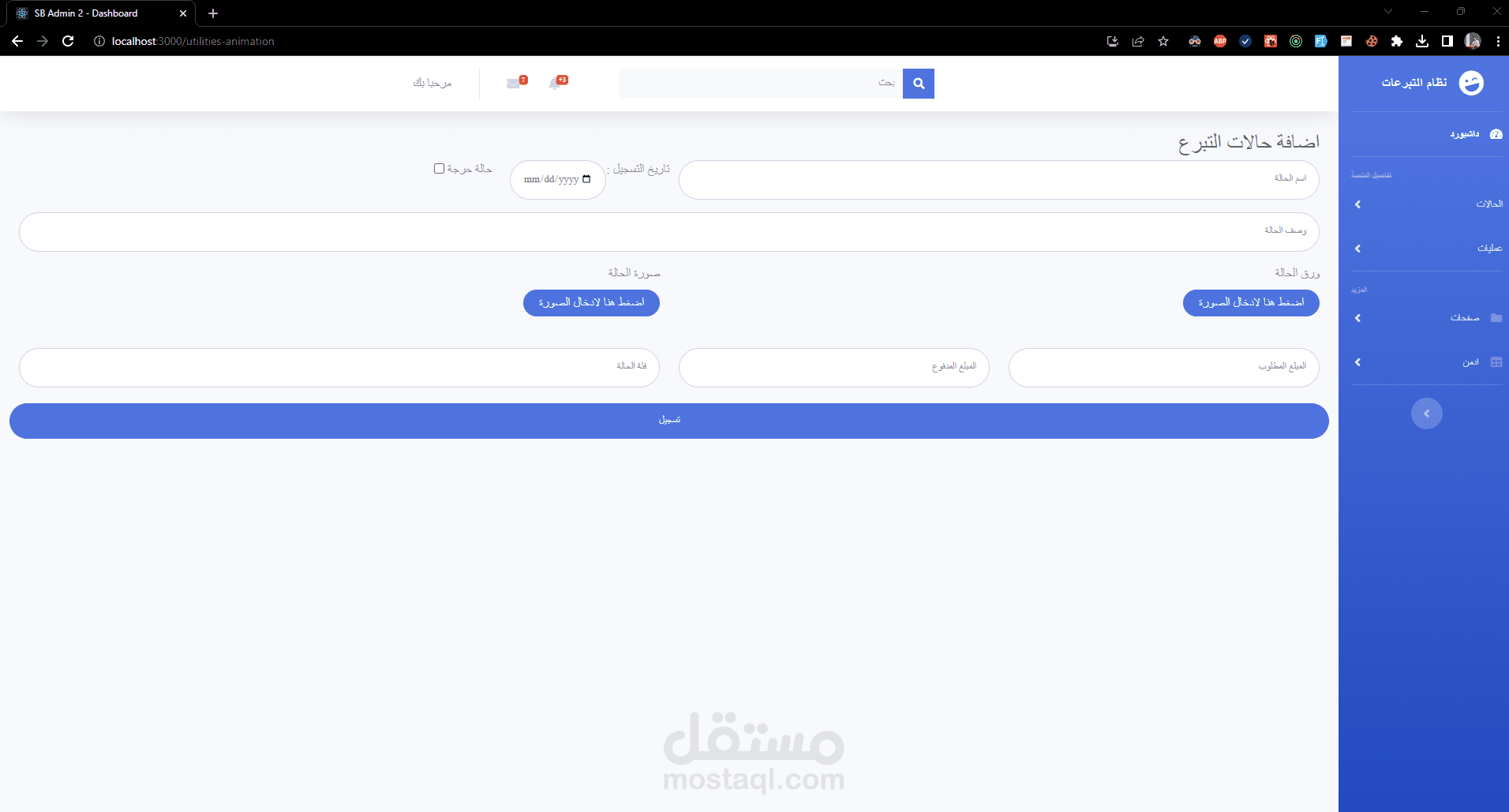The width and height of the screenshot is (1509, 812).
Task: Open the ABP Adblock Plus extension
Action: 1220,41
